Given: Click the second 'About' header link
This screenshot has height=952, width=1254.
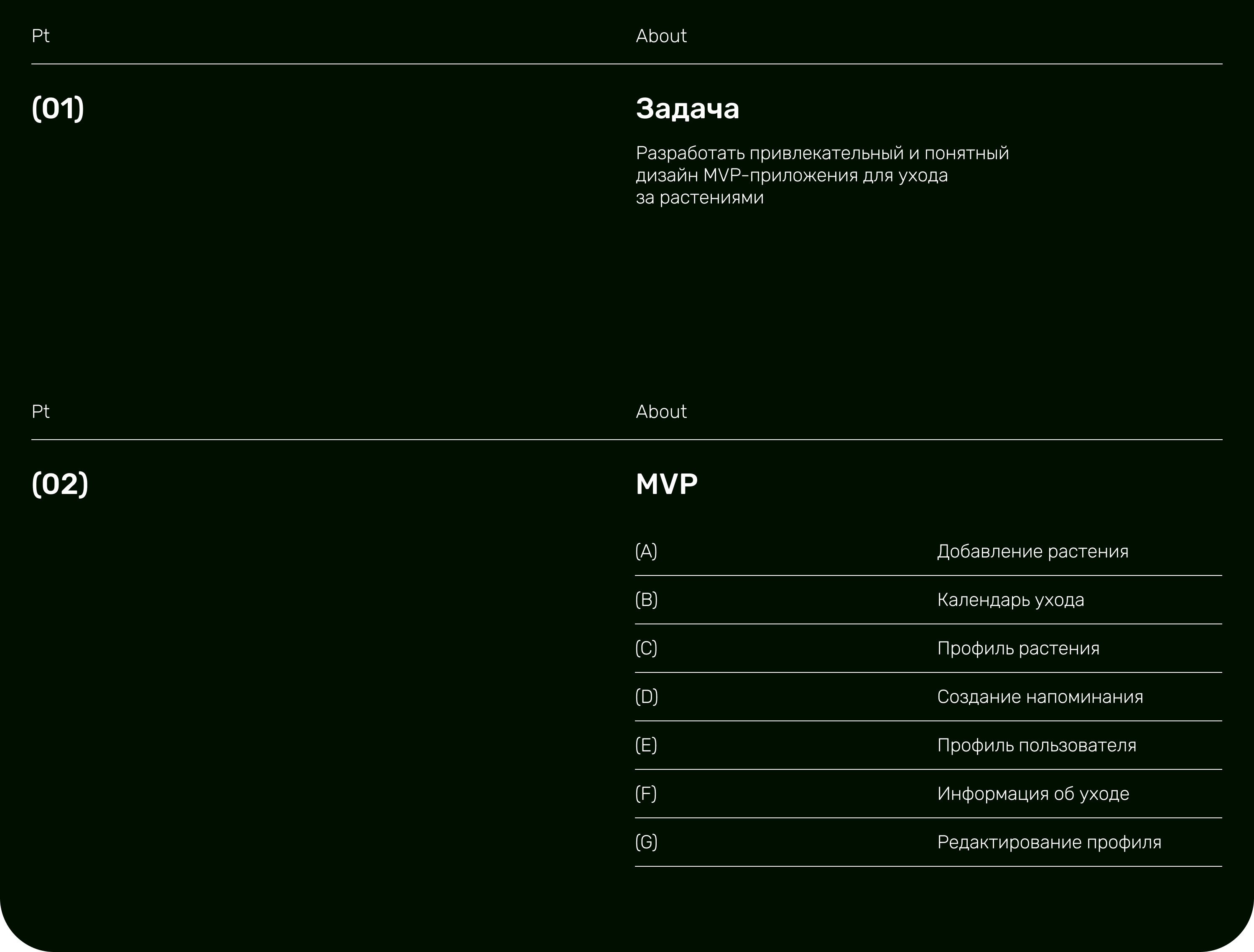Looking at the screenshot, I should coord(660,412).
